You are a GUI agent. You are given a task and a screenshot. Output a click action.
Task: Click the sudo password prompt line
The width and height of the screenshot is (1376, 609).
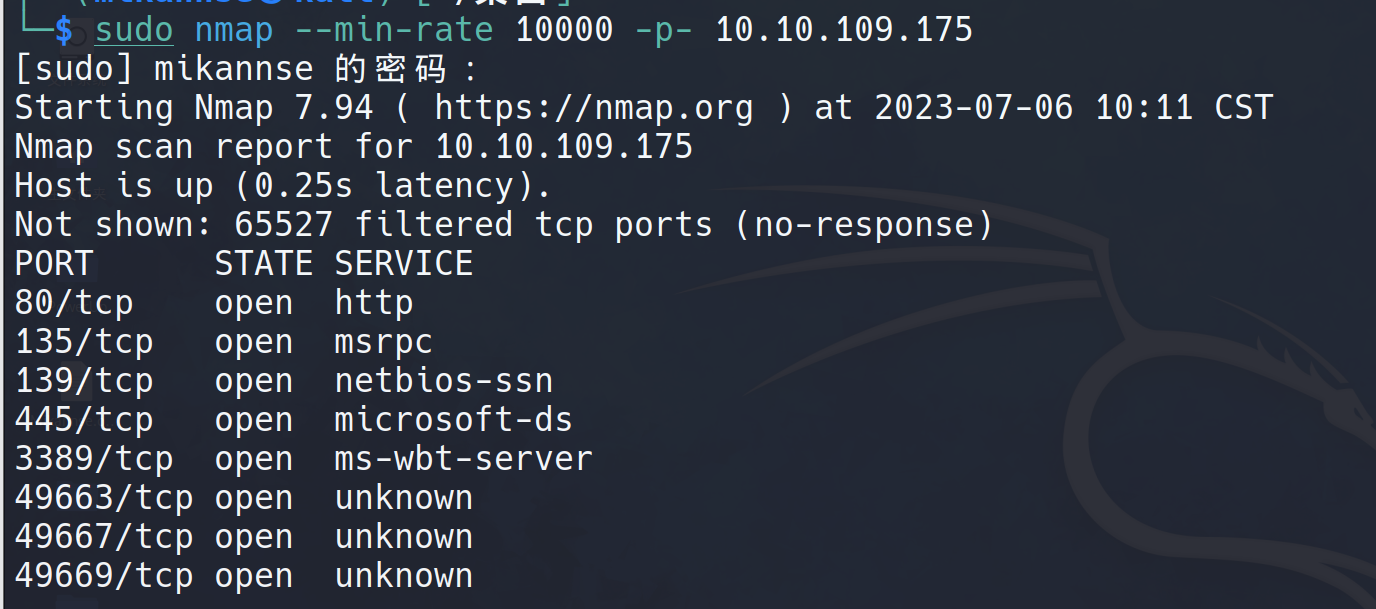click(246, 69)
